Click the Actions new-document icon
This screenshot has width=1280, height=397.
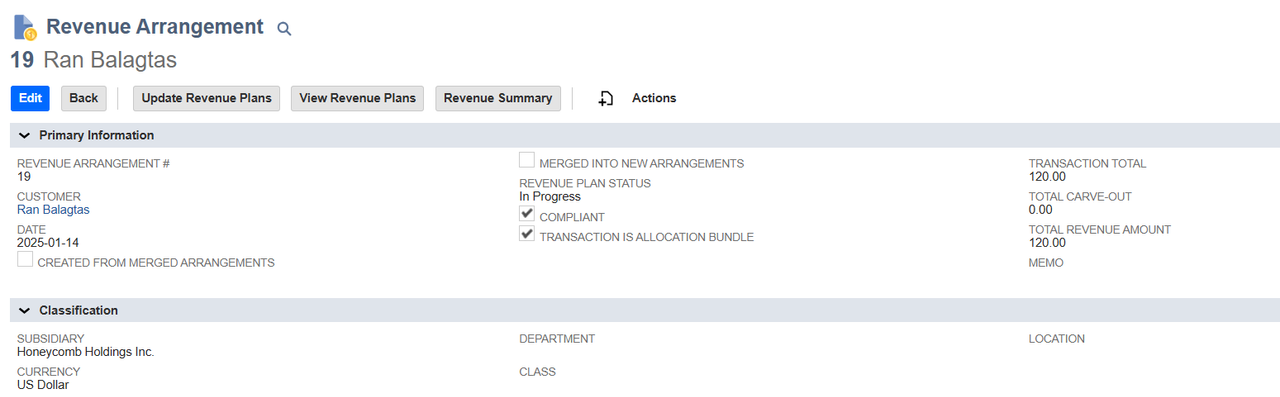tap(606, 98)
